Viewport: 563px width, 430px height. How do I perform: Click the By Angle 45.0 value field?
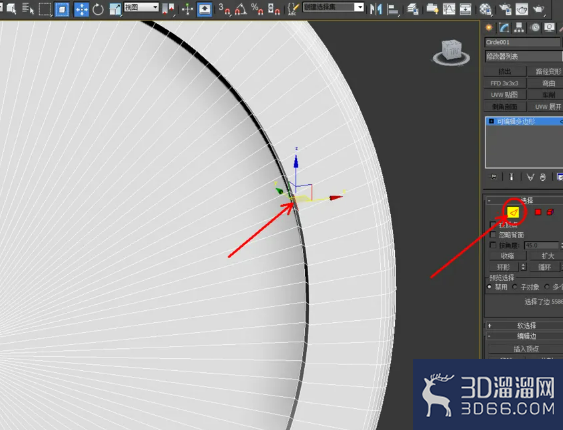[541, 246]
